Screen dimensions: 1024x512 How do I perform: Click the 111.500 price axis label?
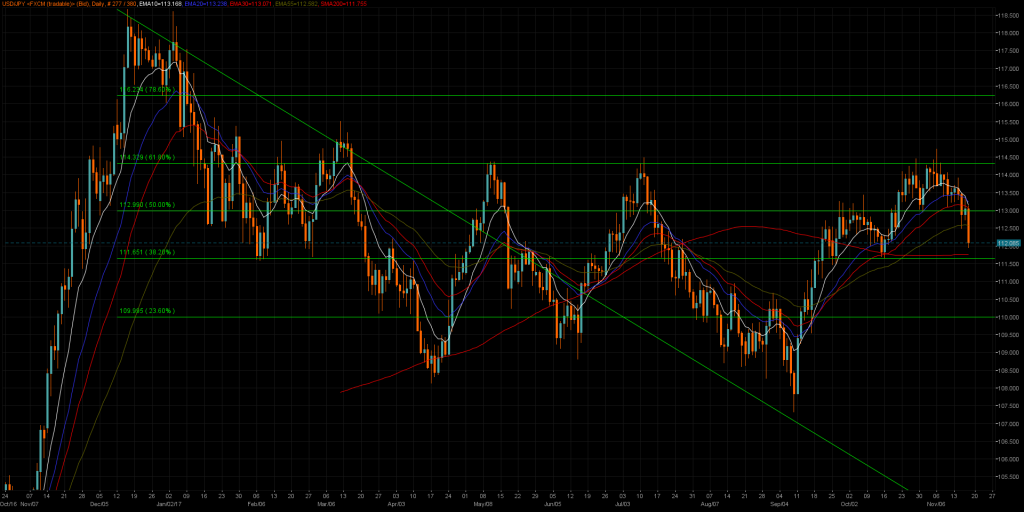pos(1009,264)
